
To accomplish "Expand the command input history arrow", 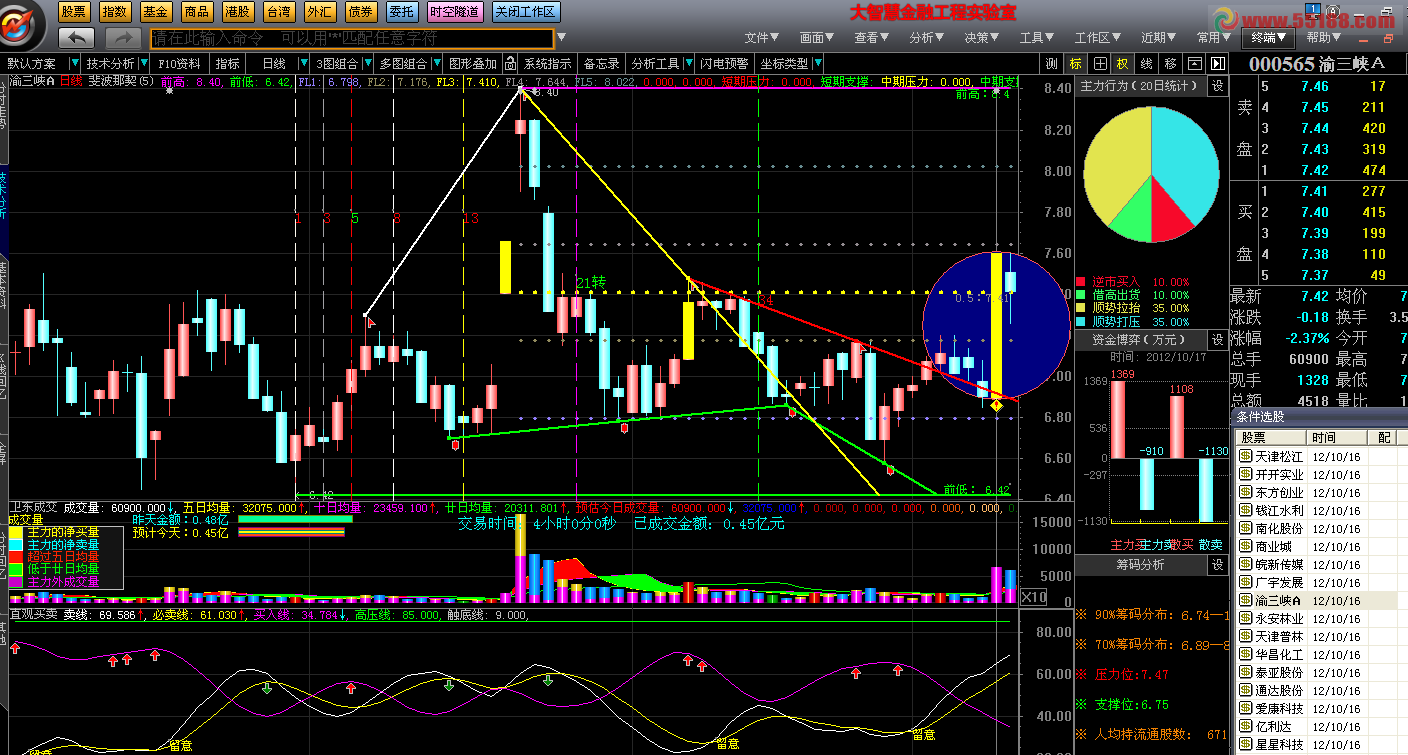I will (561, 38).
